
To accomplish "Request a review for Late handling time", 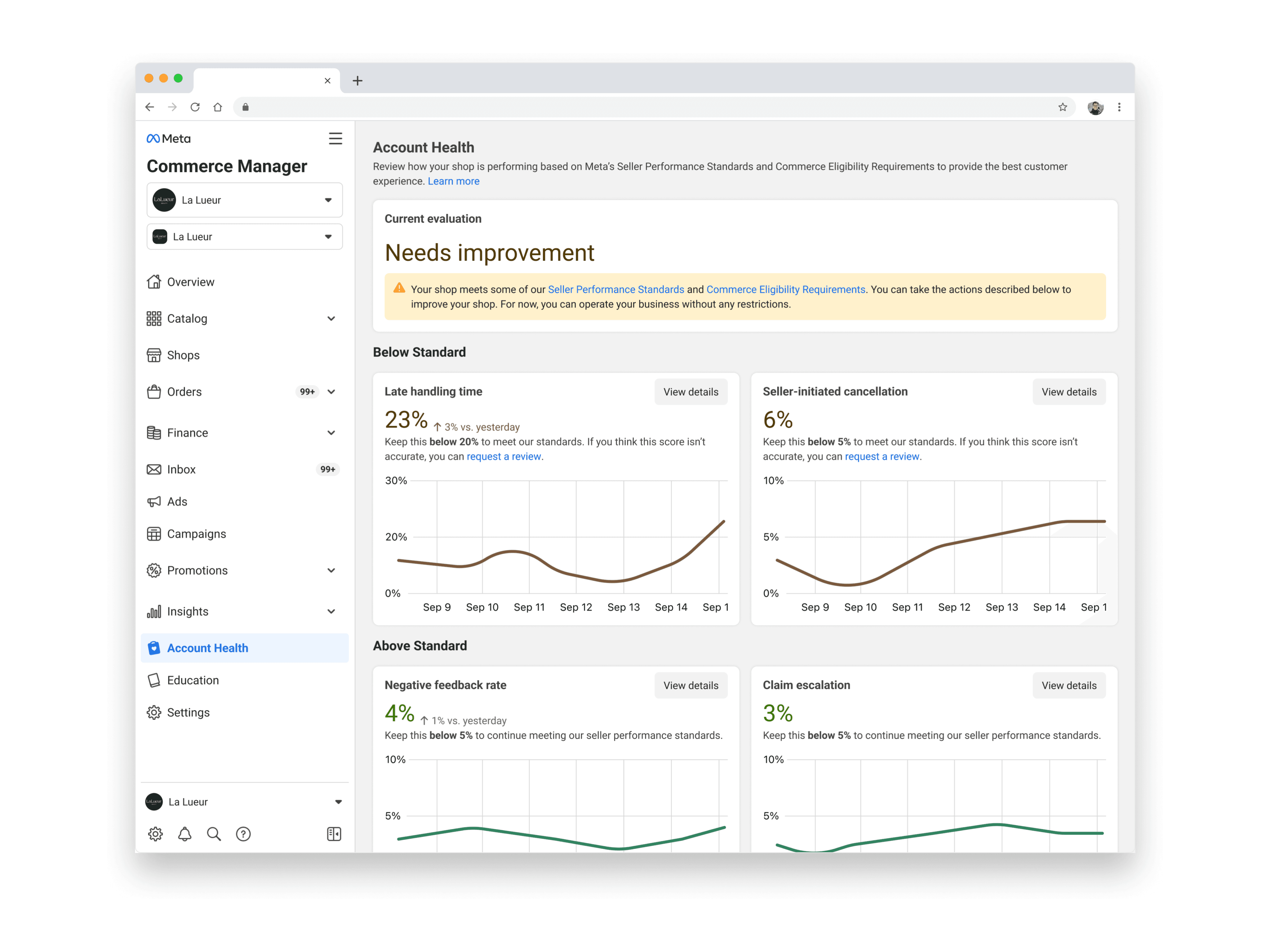I will (x=504, y=457).
